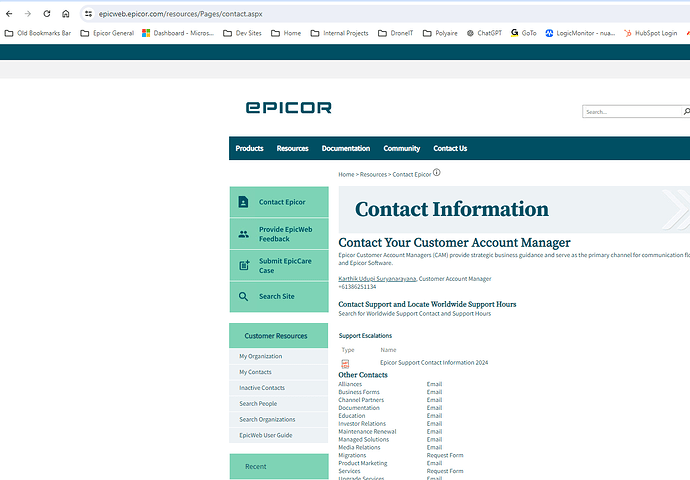Open the Community menu
This screenshot has height=480, width=690.
tap(402, 148)
